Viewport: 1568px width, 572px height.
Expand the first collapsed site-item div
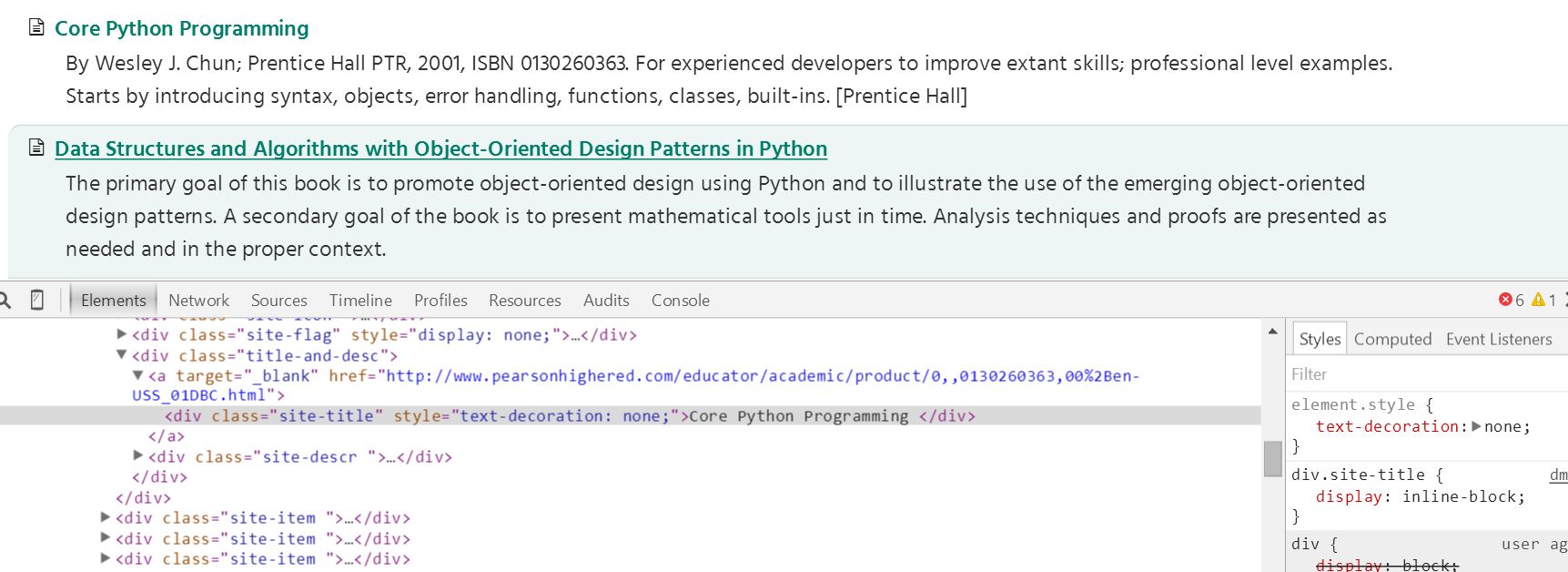[106, 516]
